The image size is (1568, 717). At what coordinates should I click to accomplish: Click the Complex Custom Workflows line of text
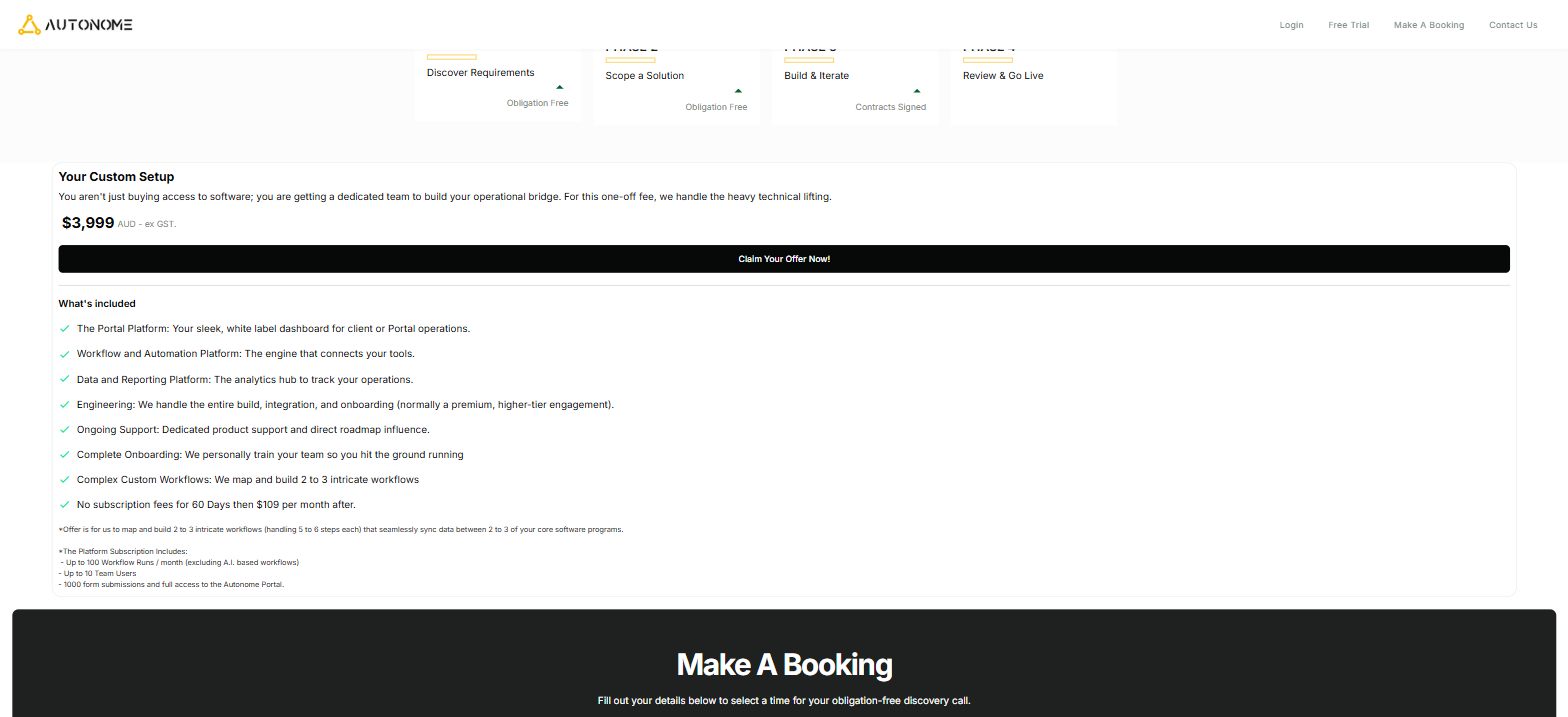click(x=248, y=480)
